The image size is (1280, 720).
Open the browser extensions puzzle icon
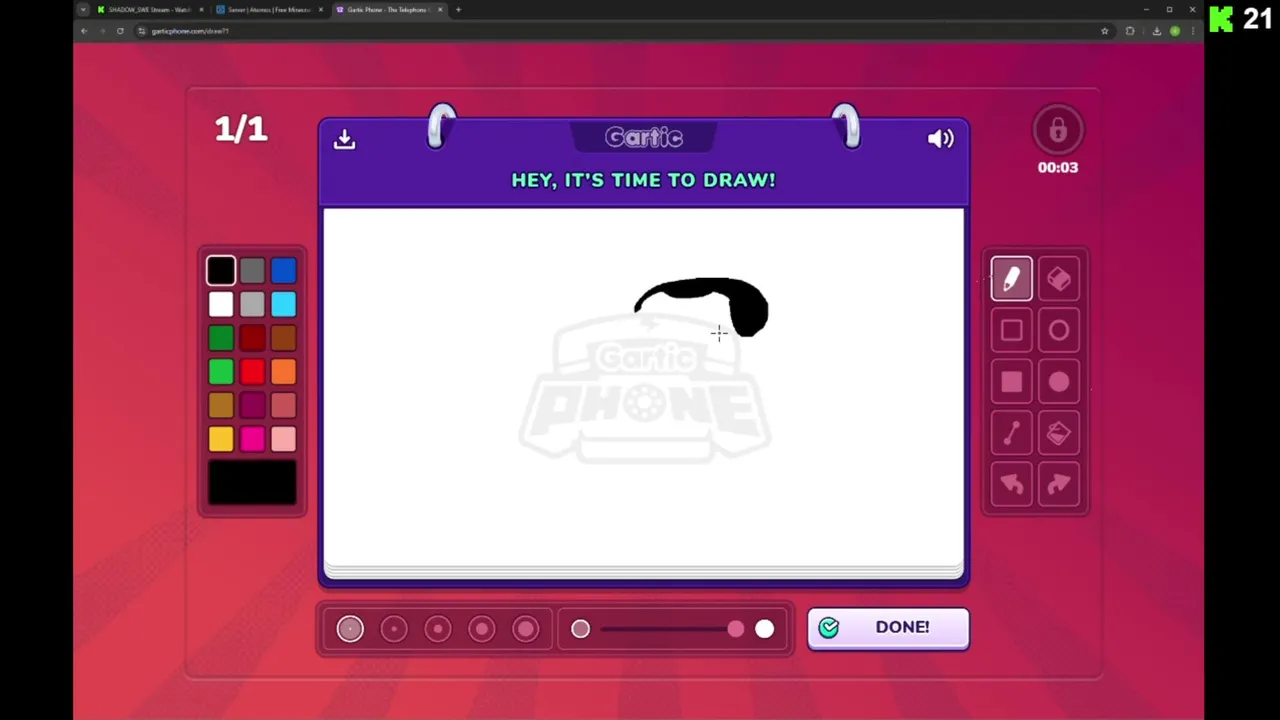pyautogui.click(x=1130, y=31)
